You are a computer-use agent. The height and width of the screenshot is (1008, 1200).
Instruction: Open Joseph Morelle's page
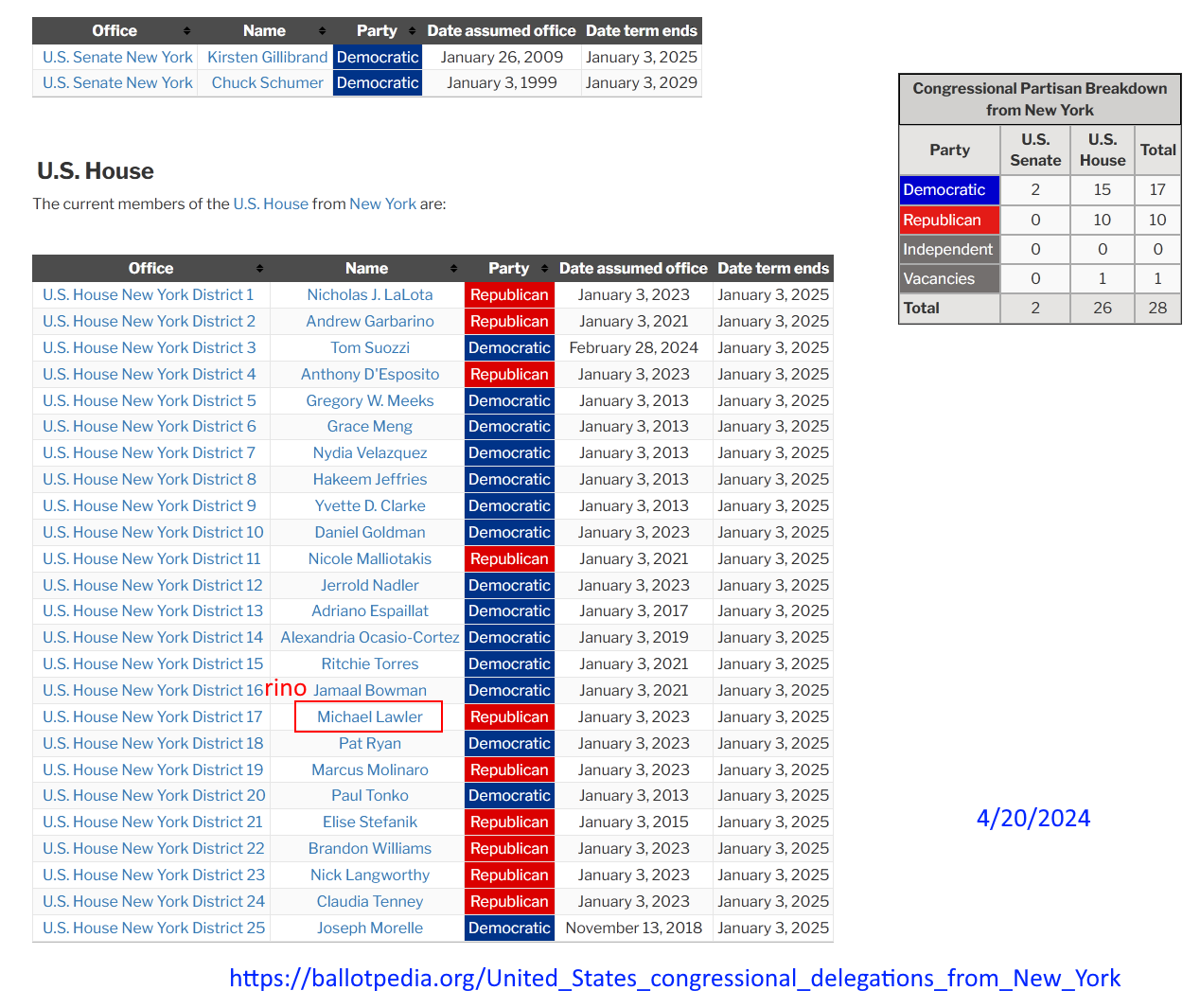tap(370, 928)
